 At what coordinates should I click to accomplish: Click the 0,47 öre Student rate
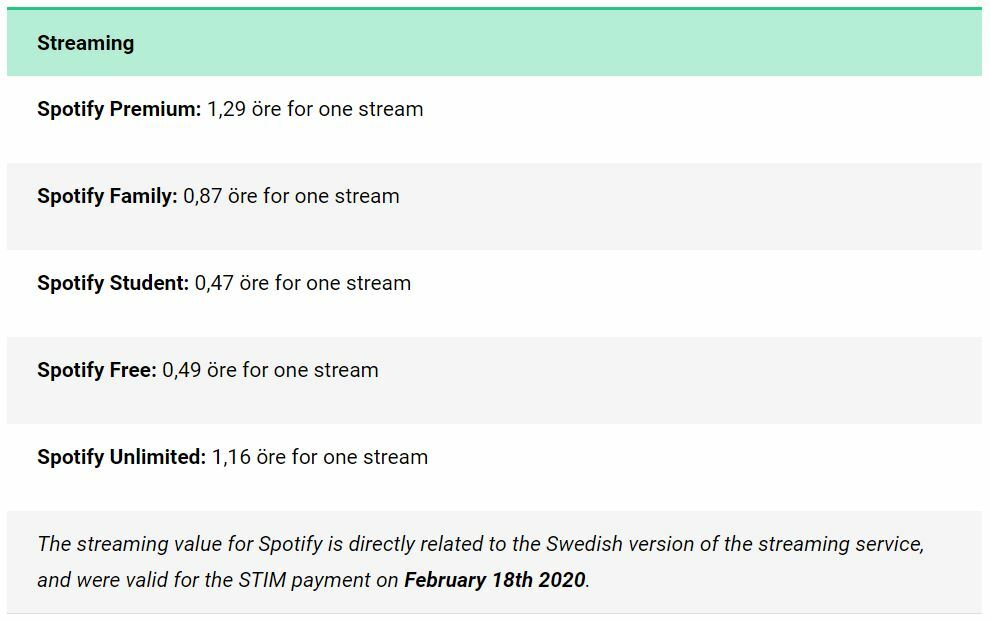232,283
